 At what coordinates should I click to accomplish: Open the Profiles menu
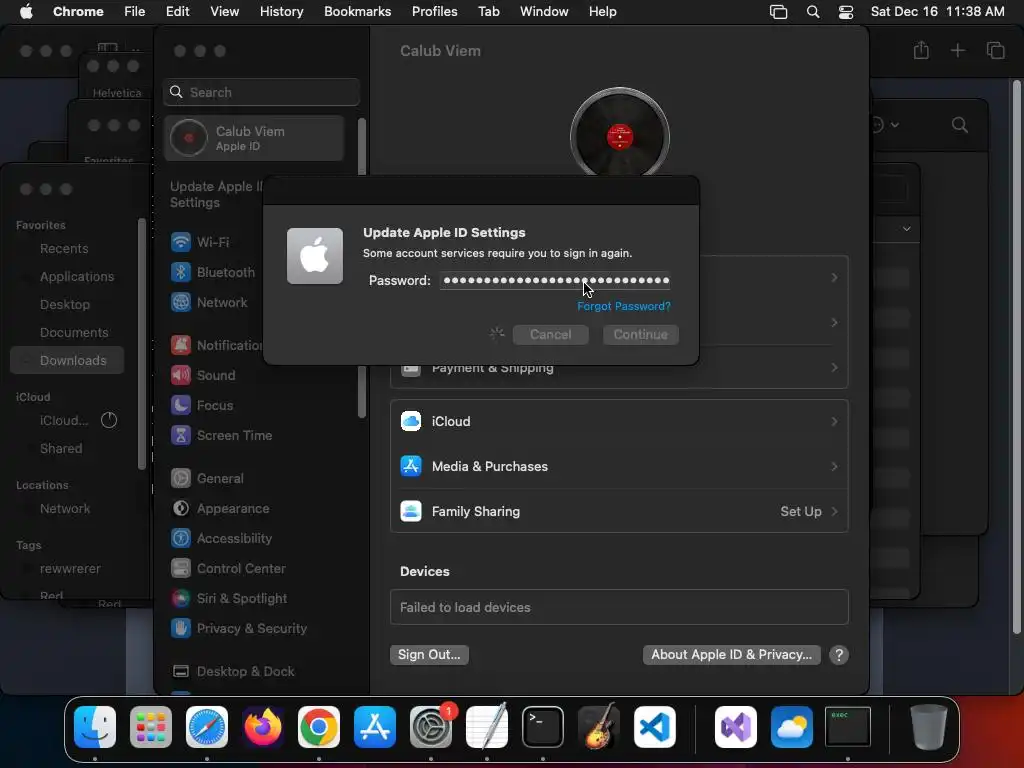(434, 12)
